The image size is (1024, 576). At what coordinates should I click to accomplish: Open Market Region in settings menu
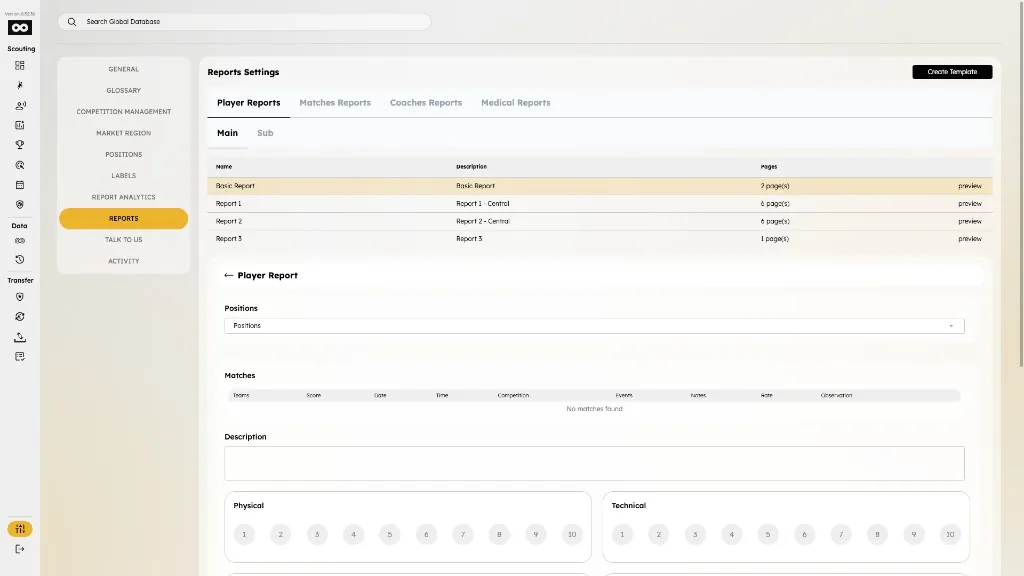tap(123, 133)
